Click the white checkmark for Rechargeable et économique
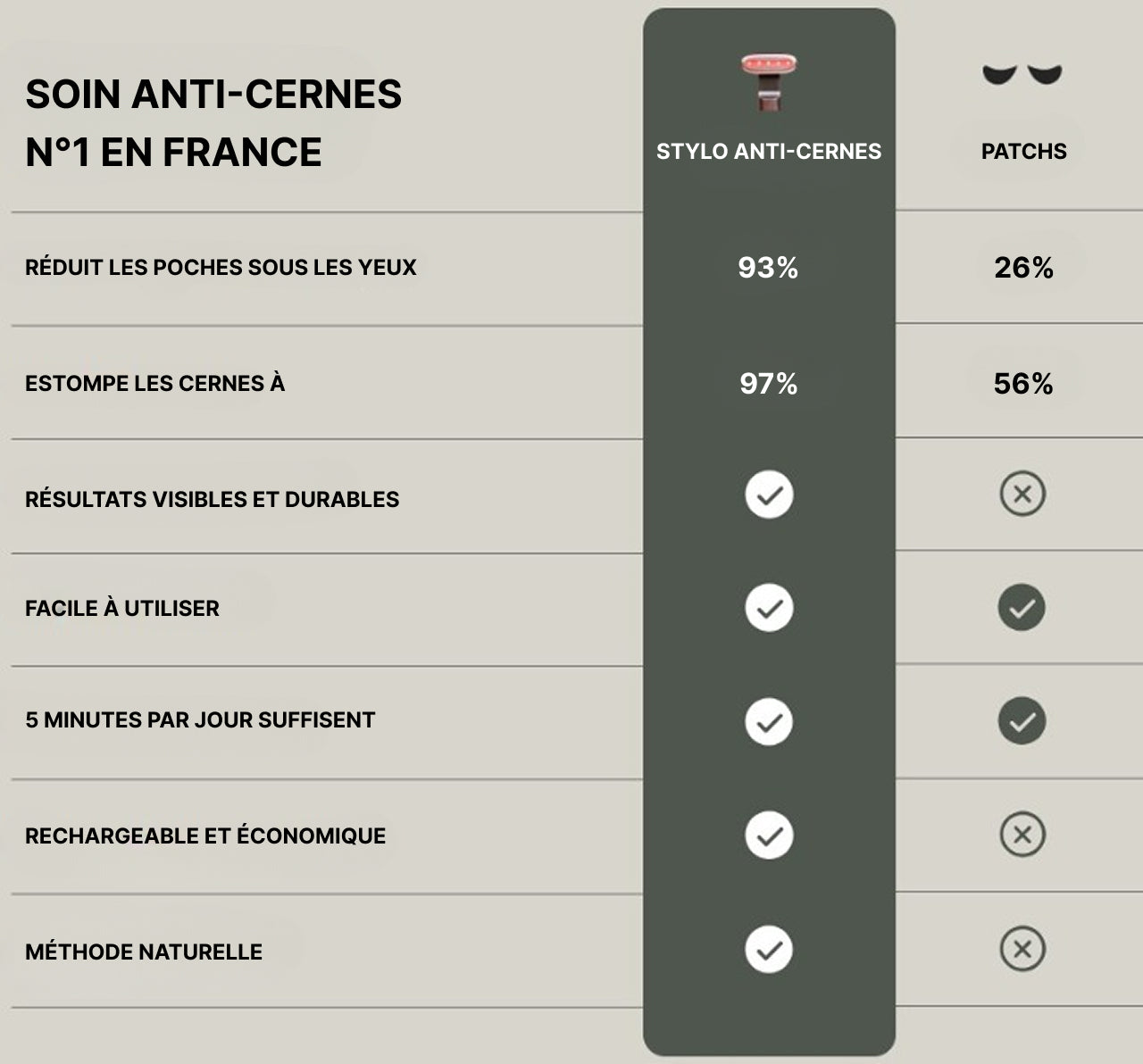 point(769,835)
